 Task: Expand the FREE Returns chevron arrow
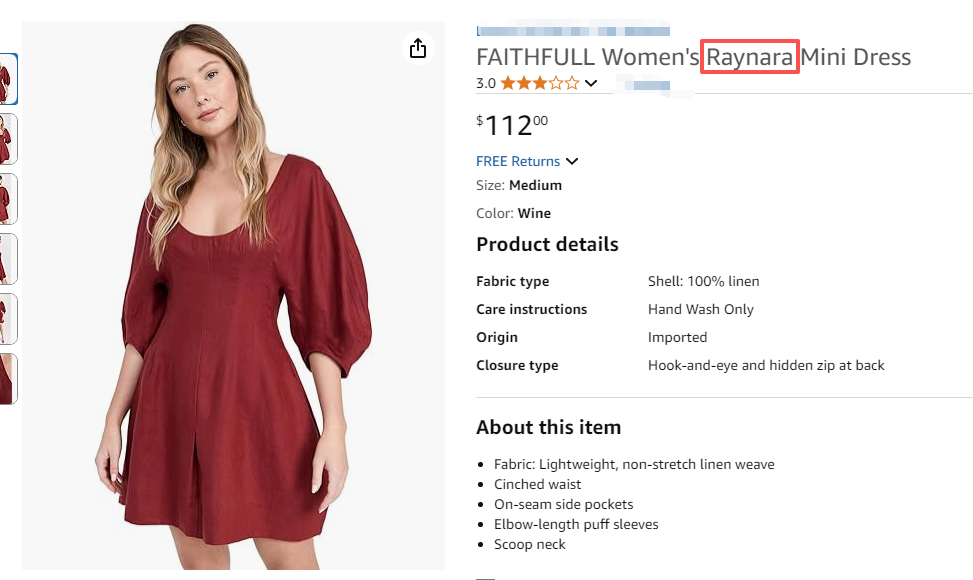pyautogui.click(x=572, y=161)
